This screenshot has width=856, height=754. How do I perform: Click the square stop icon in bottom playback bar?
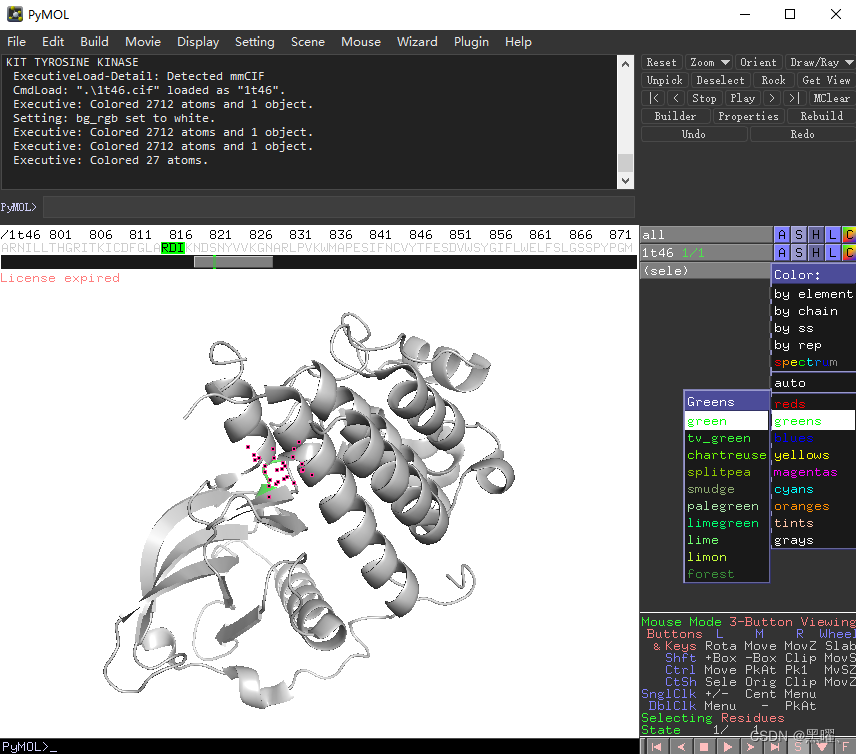(704, 746)
